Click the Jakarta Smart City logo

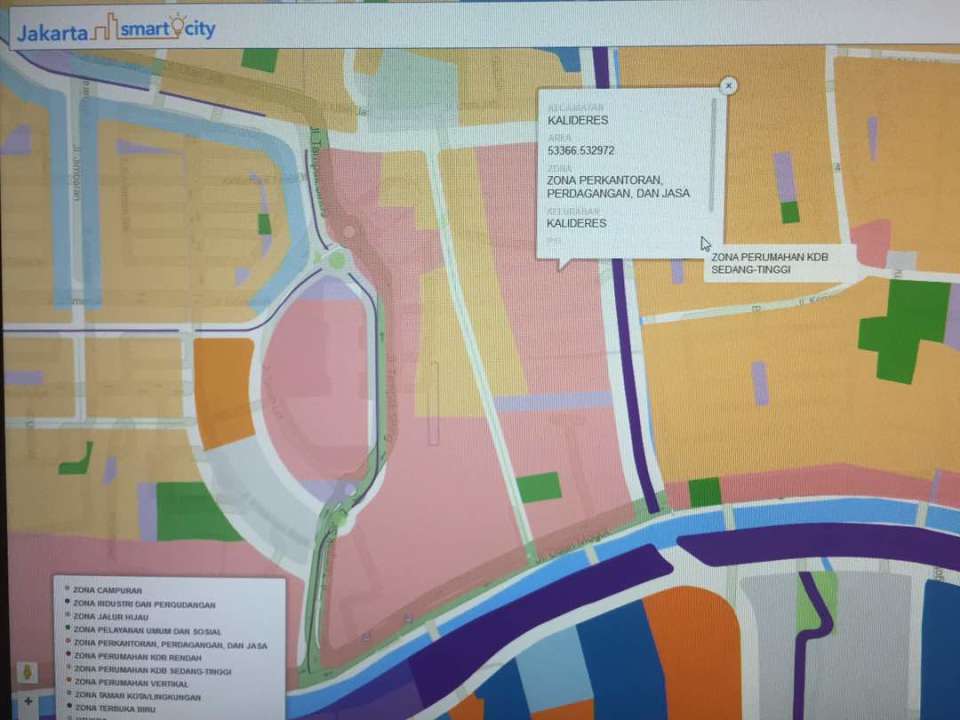click(x=115, y=29)
